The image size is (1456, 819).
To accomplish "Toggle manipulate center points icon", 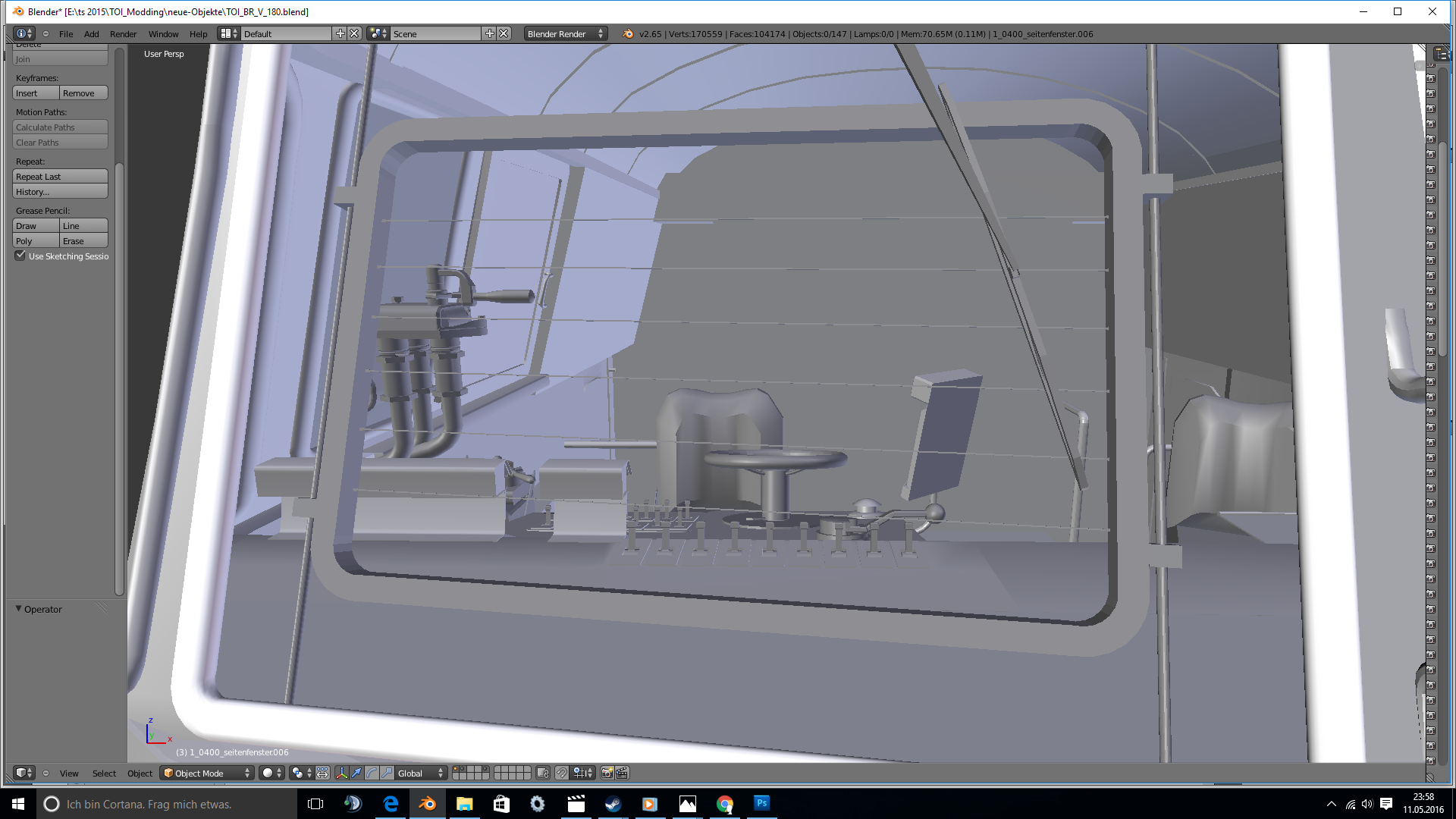I will 322,773.
